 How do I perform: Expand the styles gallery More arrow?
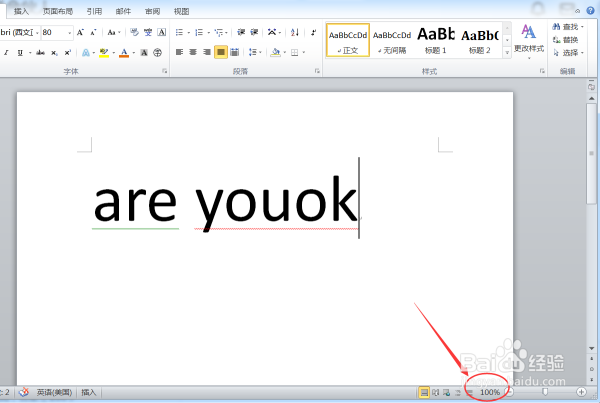coord(507,52)
